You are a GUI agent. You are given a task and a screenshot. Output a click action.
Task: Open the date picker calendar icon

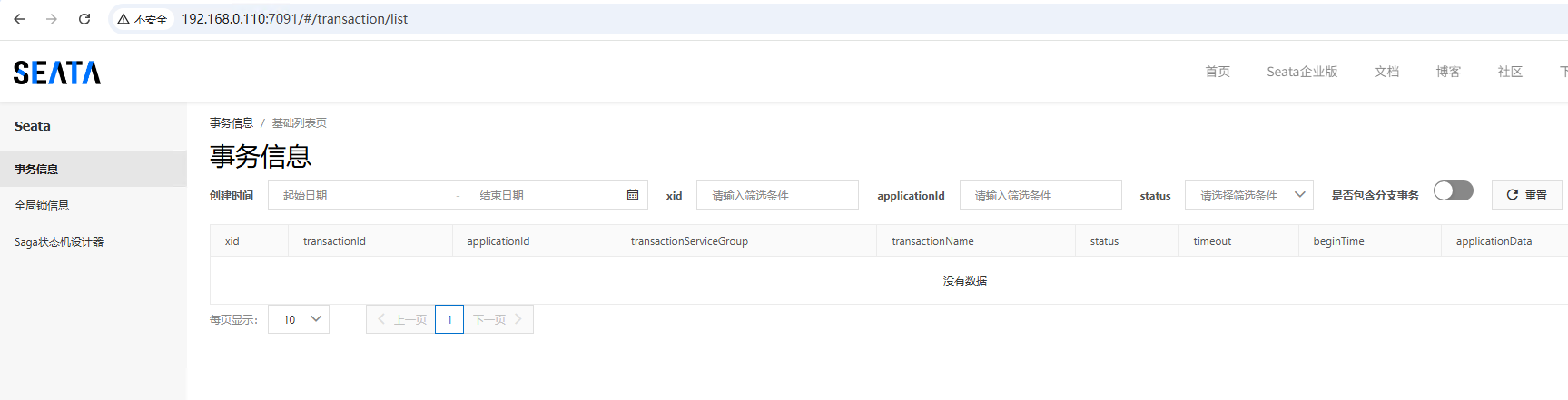click(x=633, y=195)
